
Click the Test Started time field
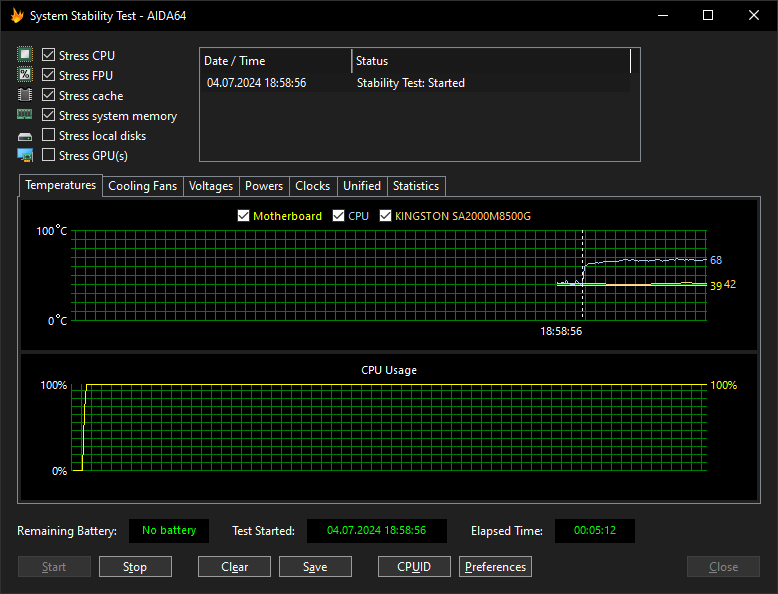(x=377, y=530)
